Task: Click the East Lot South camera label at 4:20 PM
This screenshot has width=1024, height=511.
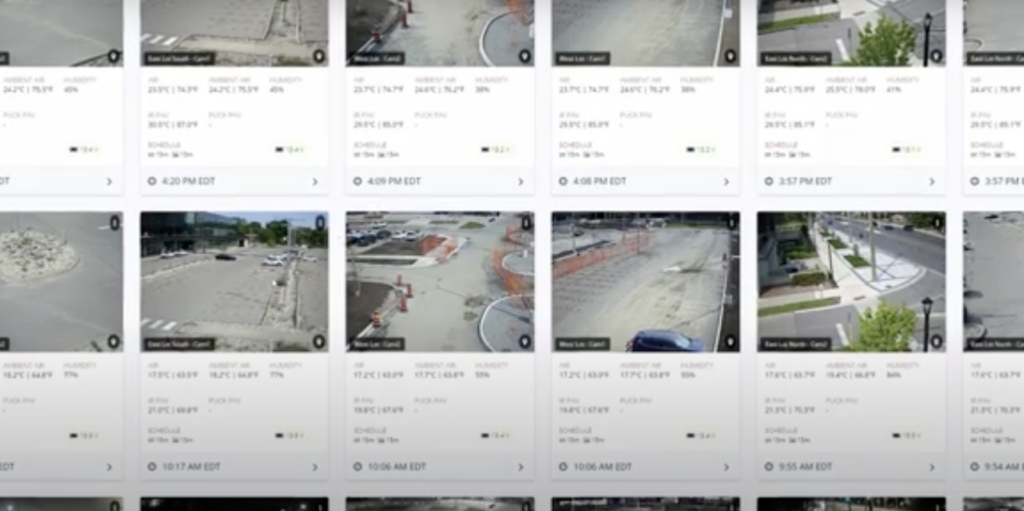Action: pos(181,59)
